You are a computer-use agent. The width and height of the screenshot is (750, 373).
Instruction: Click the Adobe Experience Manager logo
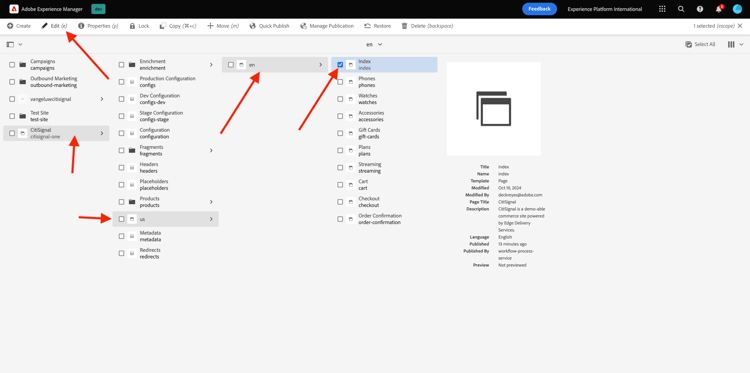click(14, 9)
